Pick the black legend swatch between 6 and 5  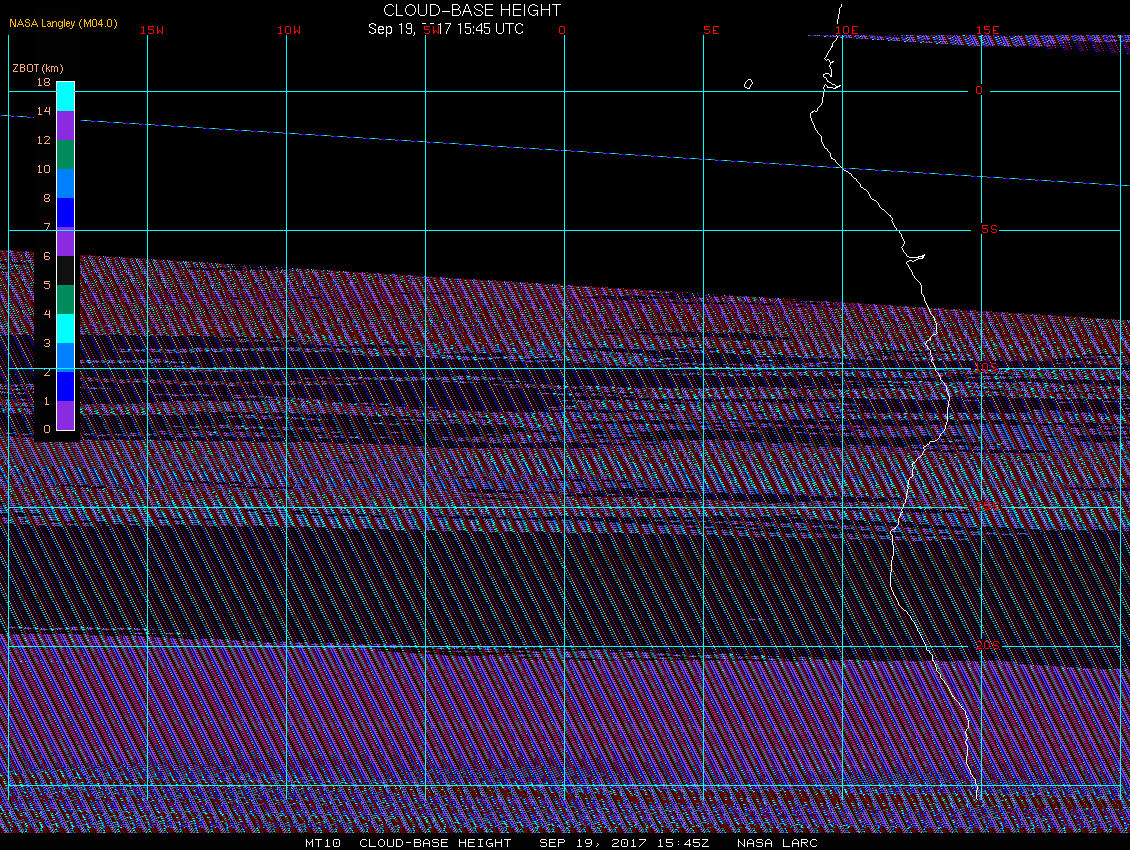66,270
